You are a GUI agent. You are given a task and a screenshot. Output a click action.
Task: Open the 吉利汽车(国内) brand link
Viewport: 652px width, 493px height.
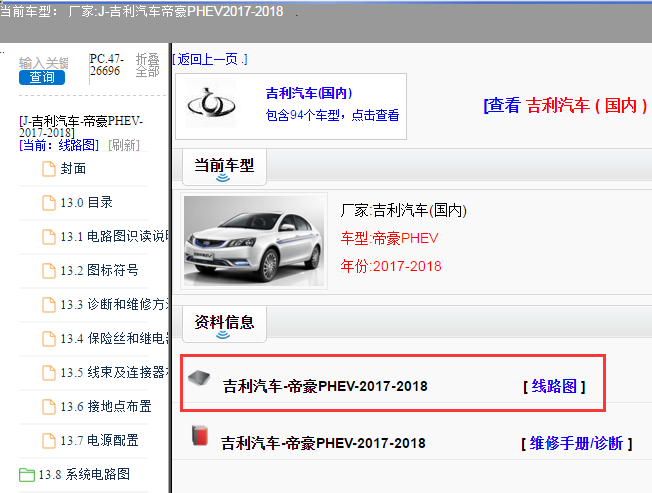click(x=309, y=93)
